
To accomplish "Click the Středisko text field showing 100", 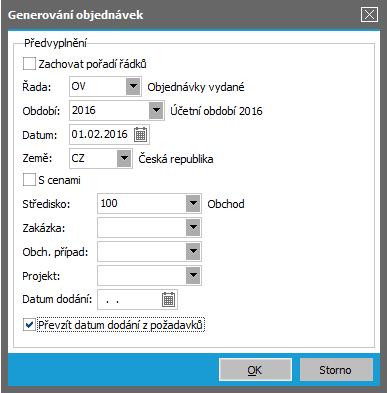I will tap(142, 203).
